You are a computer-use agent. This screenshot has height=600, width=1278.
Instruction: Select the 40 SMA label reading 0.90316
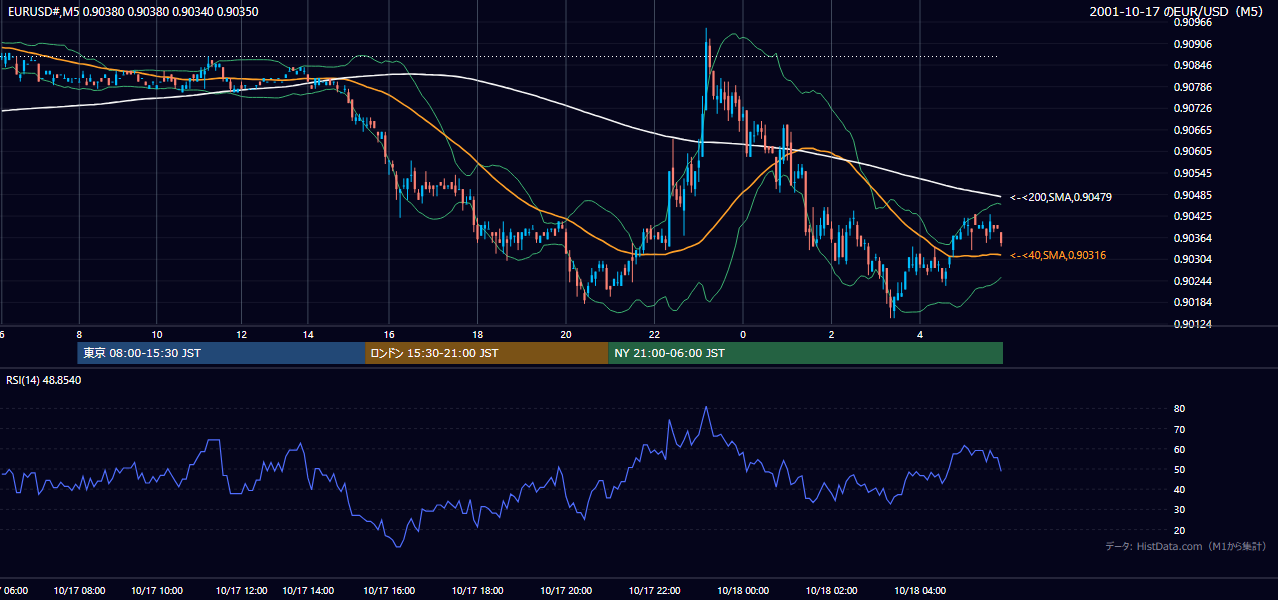1057,255
